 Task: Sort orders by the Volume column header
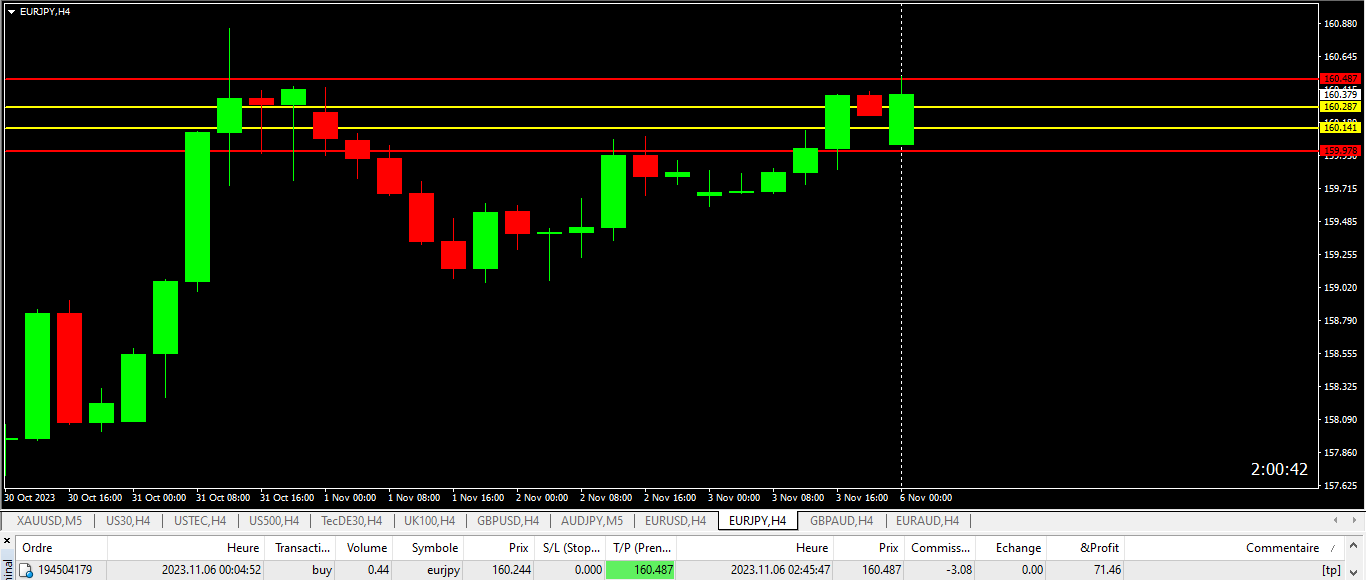pyautogui.click(x=366, y=548)
